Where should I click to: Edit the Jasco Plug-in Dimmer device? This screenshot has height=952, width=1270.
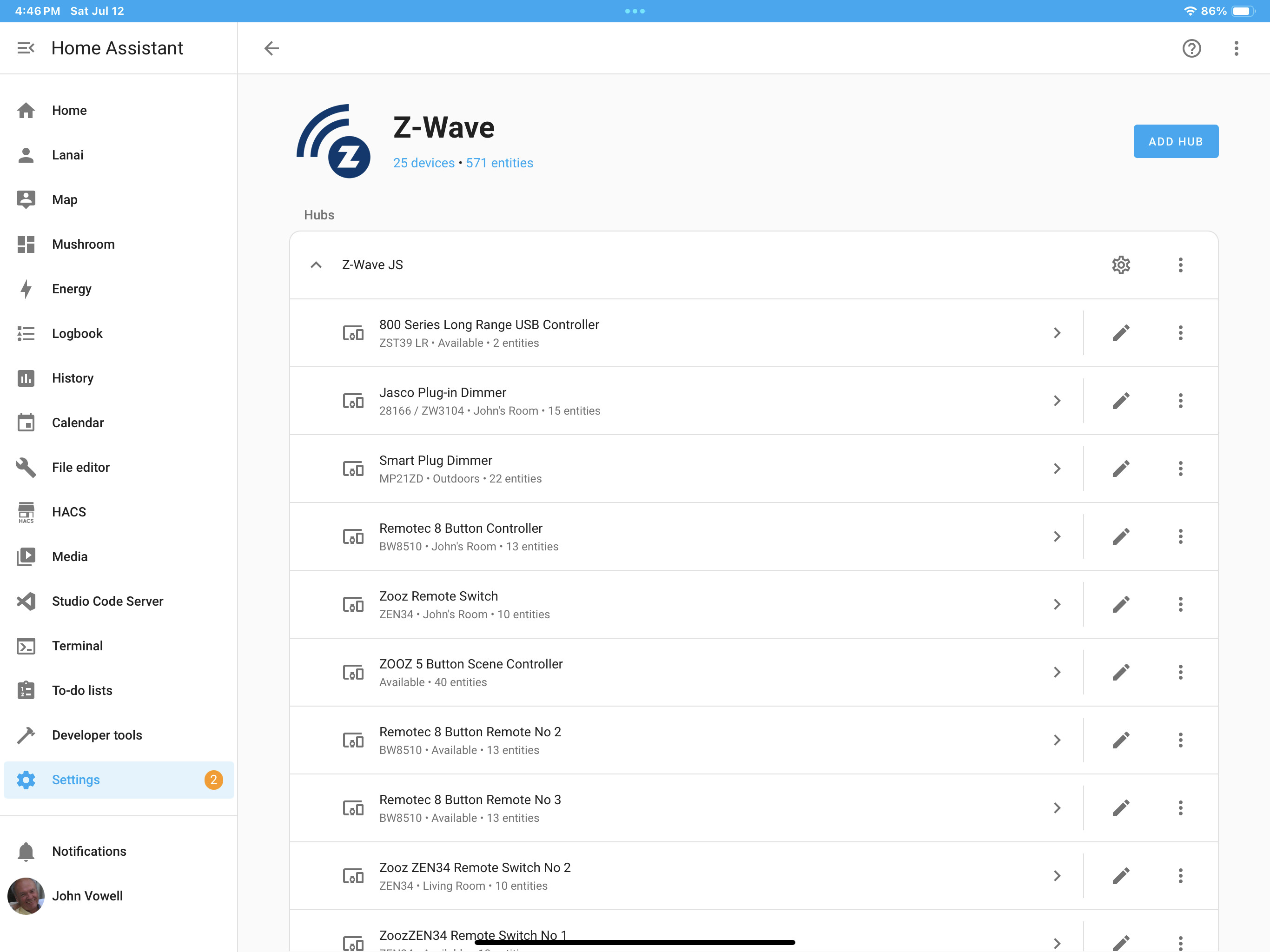(1121, 401)
